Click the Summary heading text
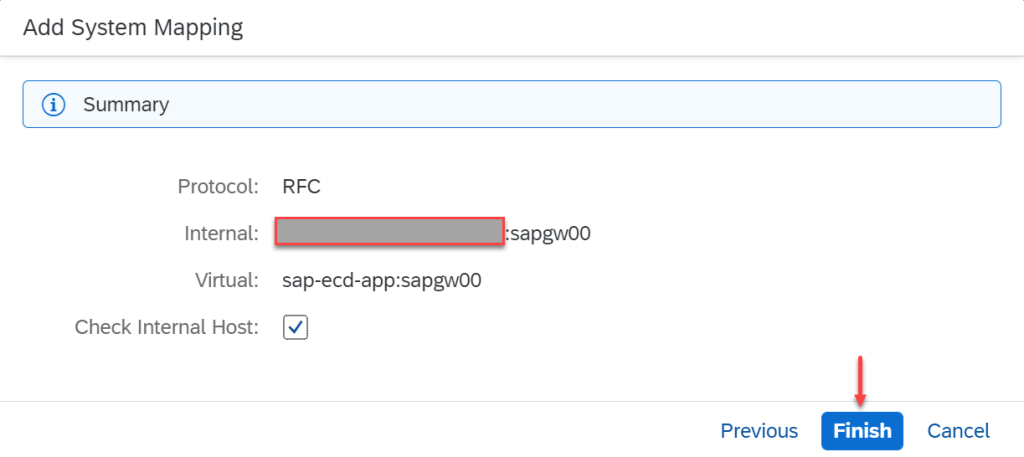1024x457 pixels. [x=126, y=104]
